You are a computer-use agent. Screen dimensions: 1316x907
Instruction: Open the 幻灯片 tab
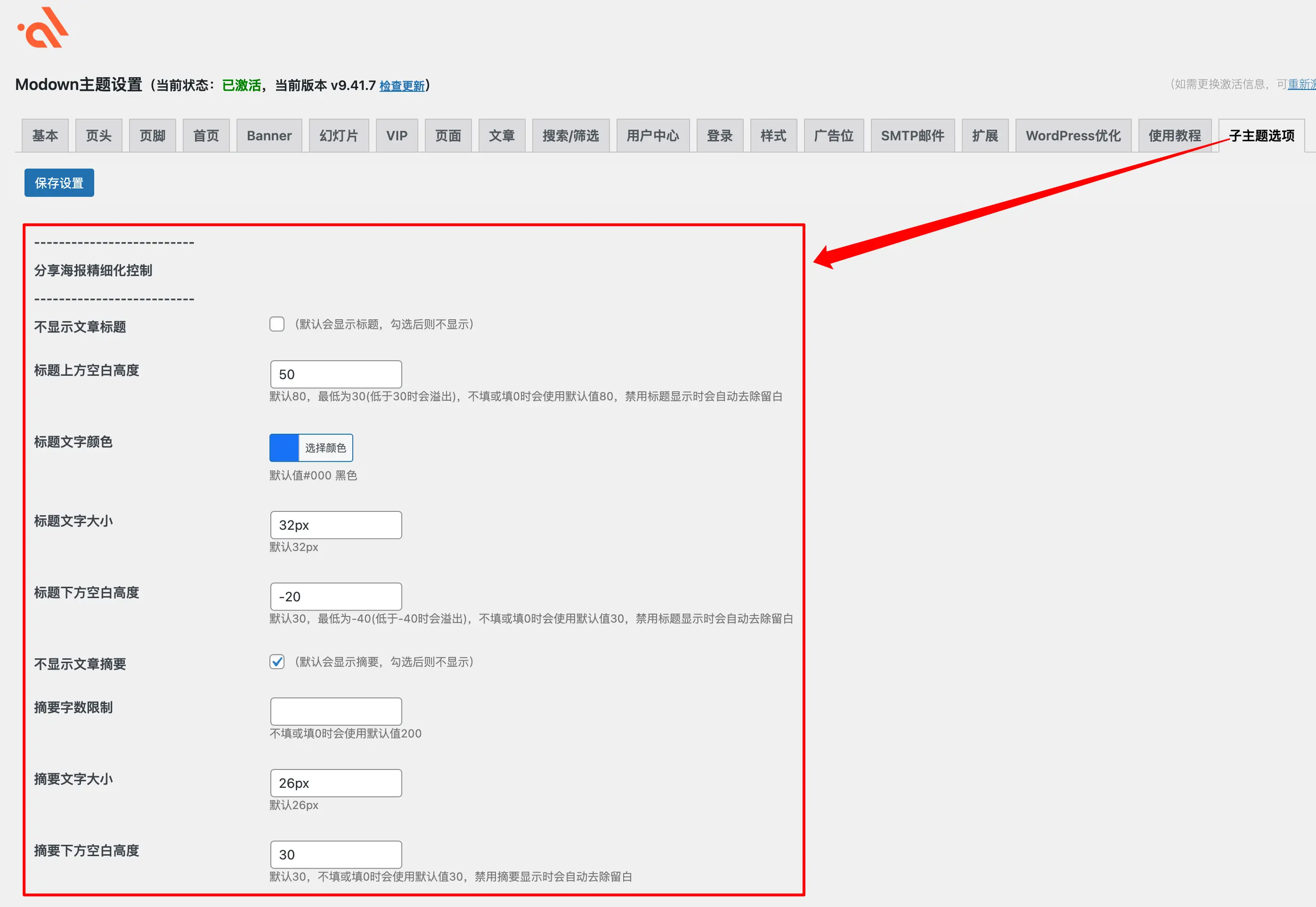tap(339, 136)
